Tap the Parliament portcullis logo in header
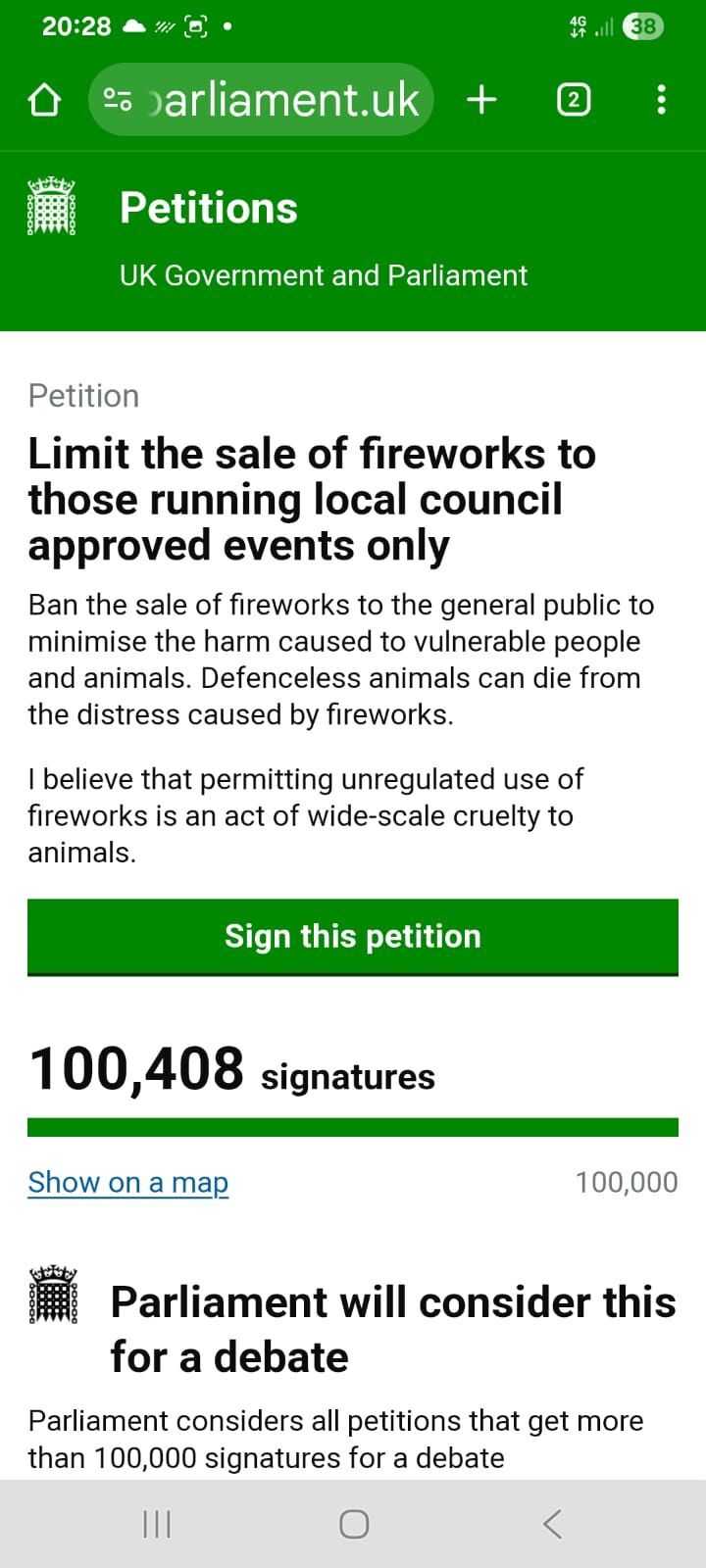This screenshot has width=706, height=1568. [x=51, y=207]
